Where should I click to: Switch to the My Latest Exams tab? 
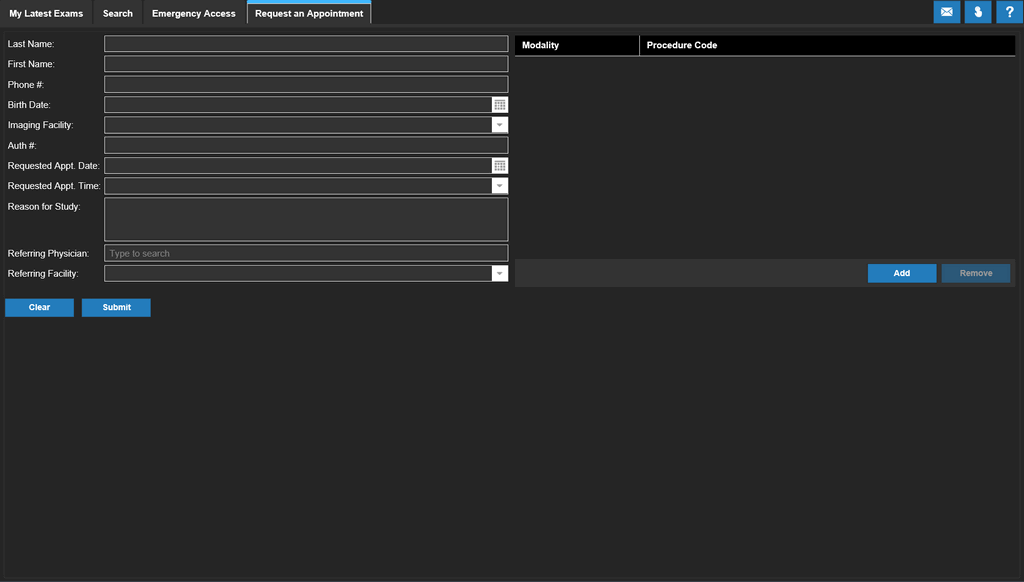coord(46,13)
